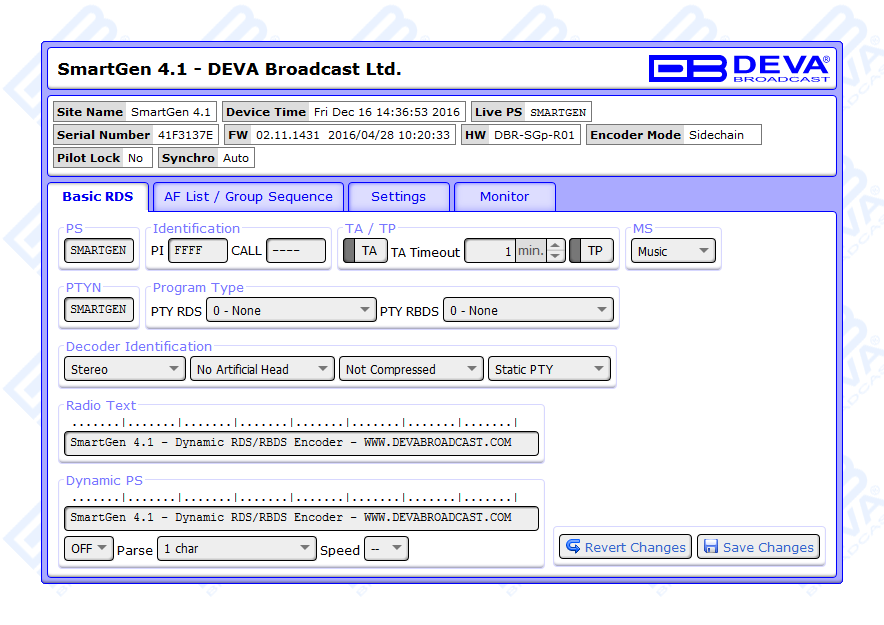Switch to the Monitor tab

tap(504, 197)
